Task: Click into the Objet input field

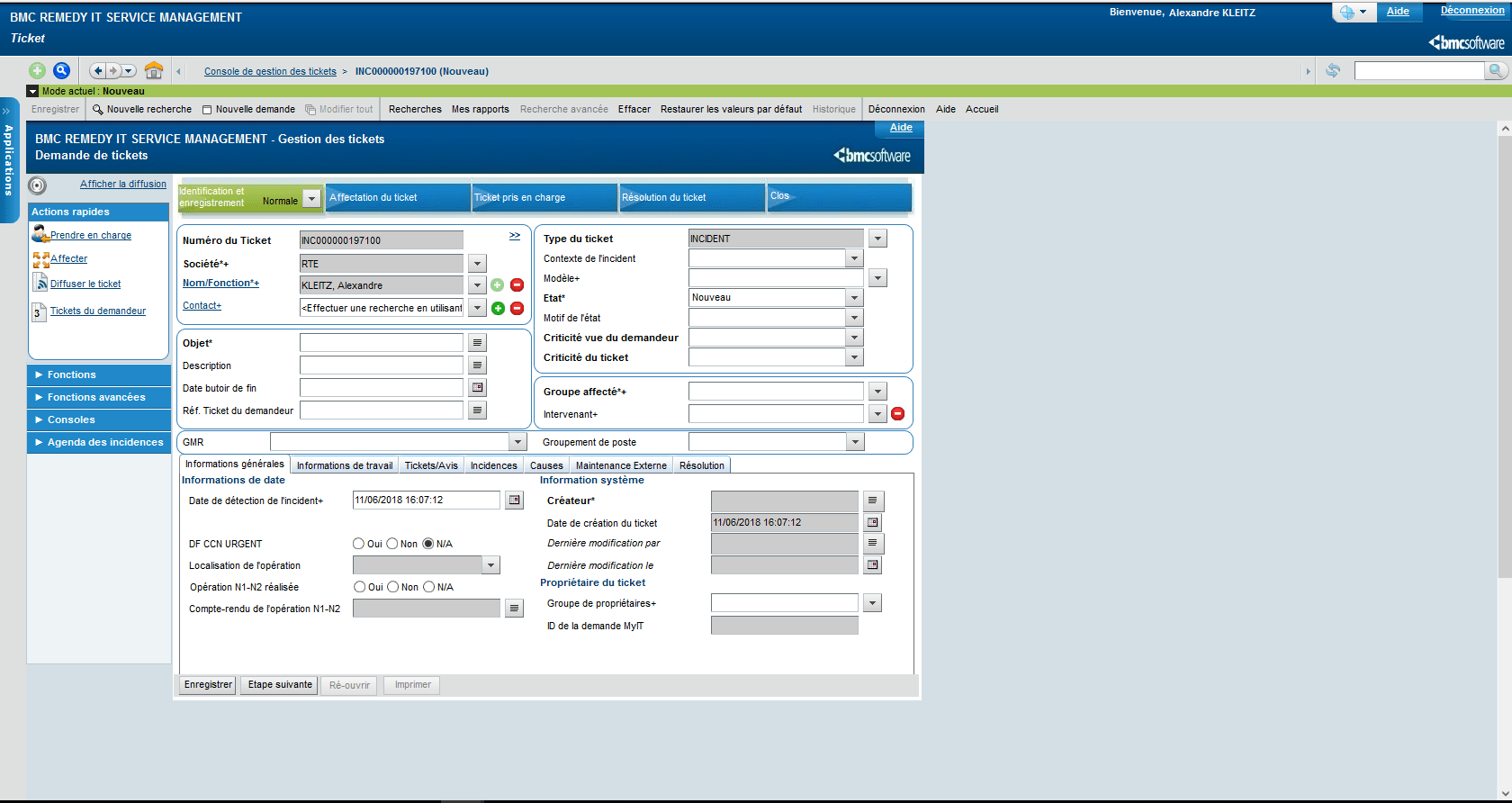Action: (x=382, y=343)
